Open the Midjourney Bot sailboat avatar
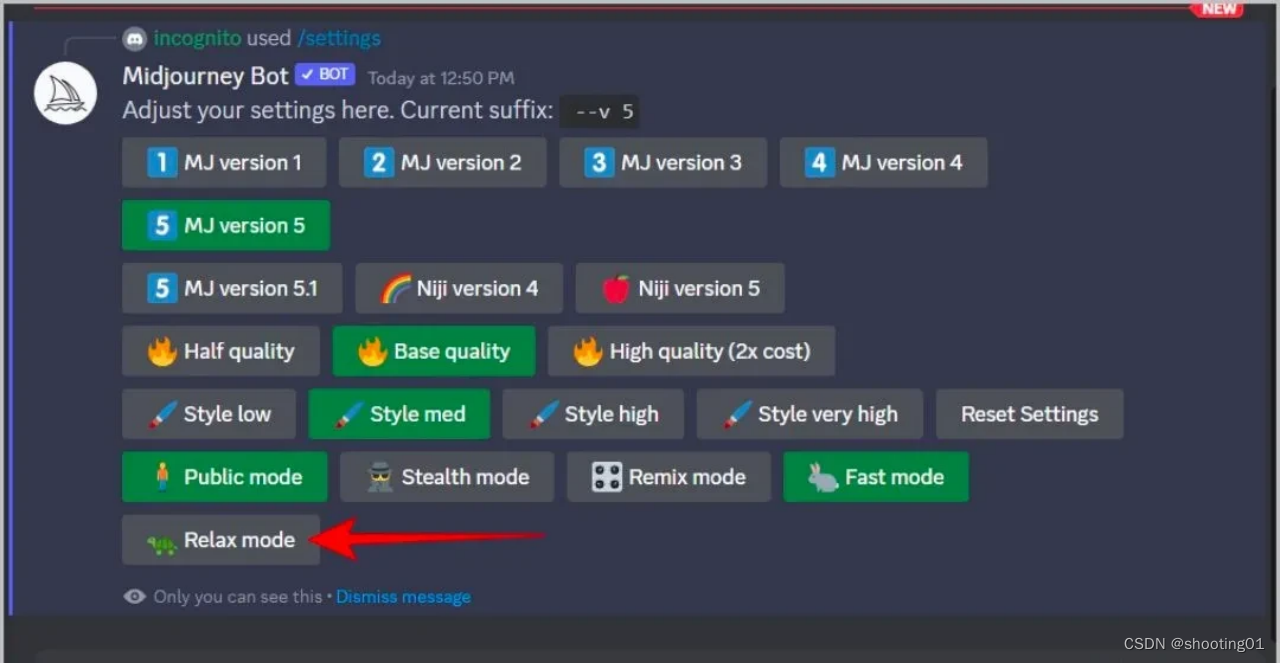 point(66,94)
